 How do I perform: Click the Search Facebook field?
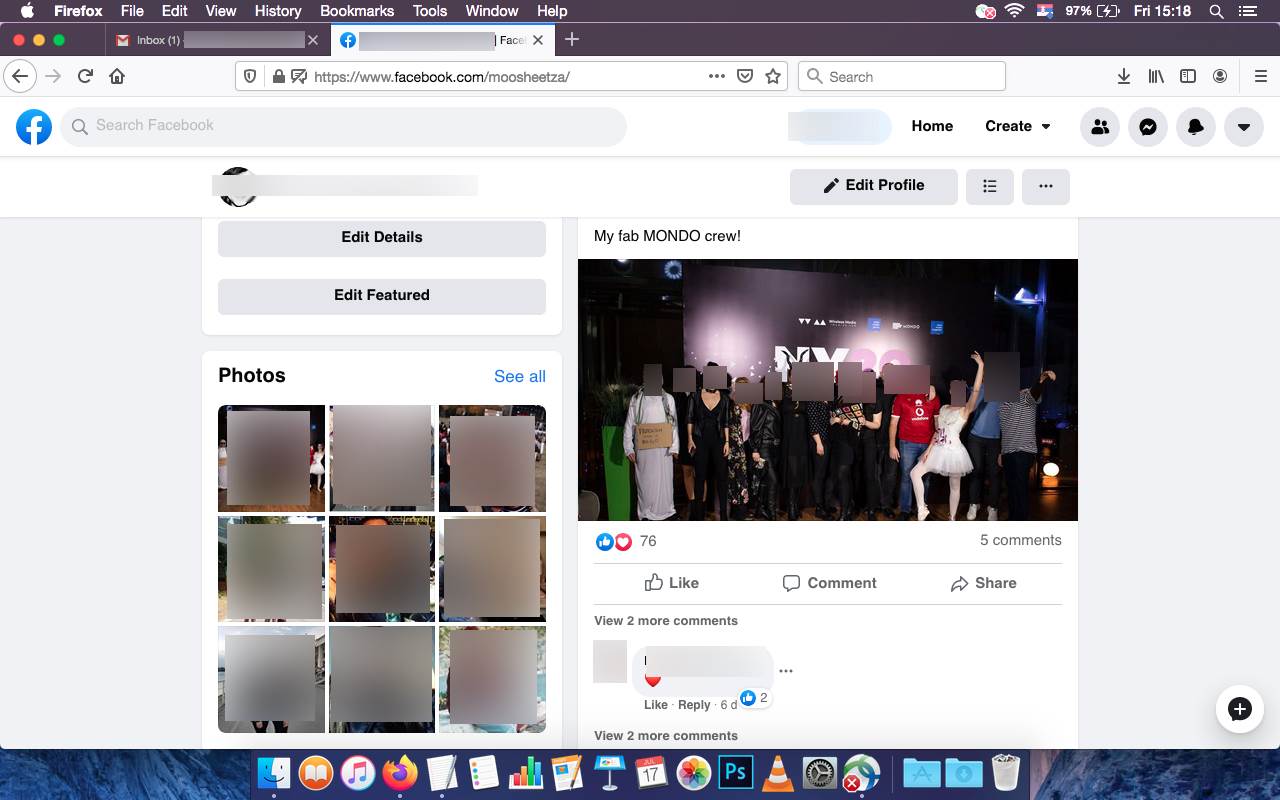tap(343, 126)
